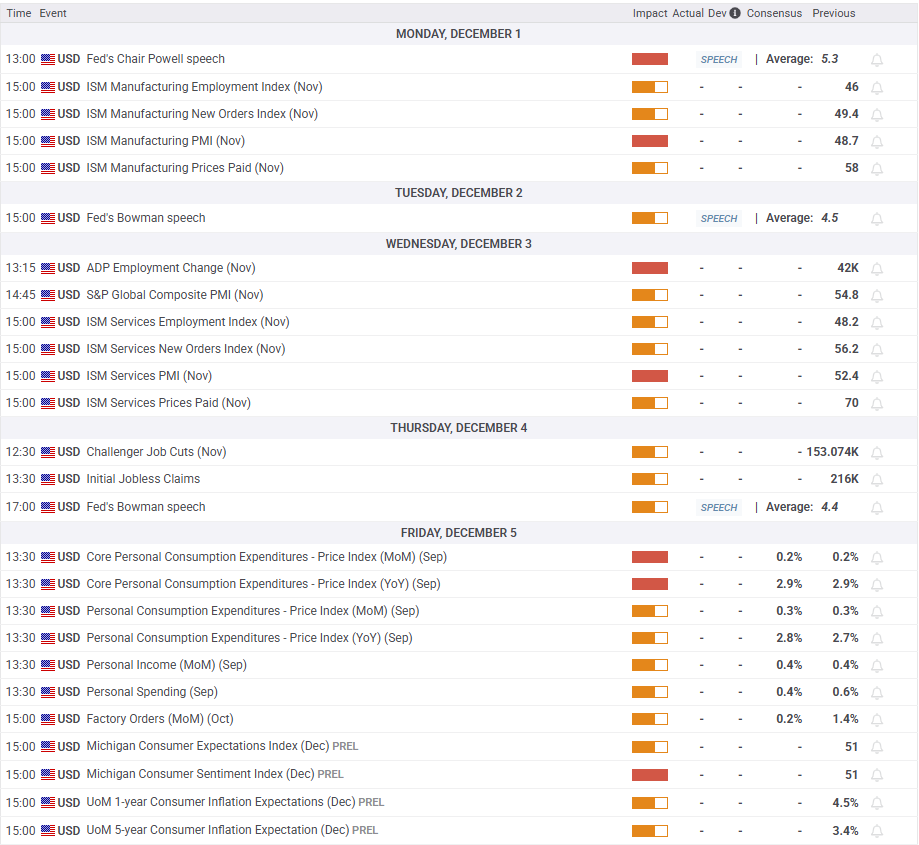Click bell icon for Factory Orders (MoM)
This screenshot has width=919, height=845.
(877, 720)
